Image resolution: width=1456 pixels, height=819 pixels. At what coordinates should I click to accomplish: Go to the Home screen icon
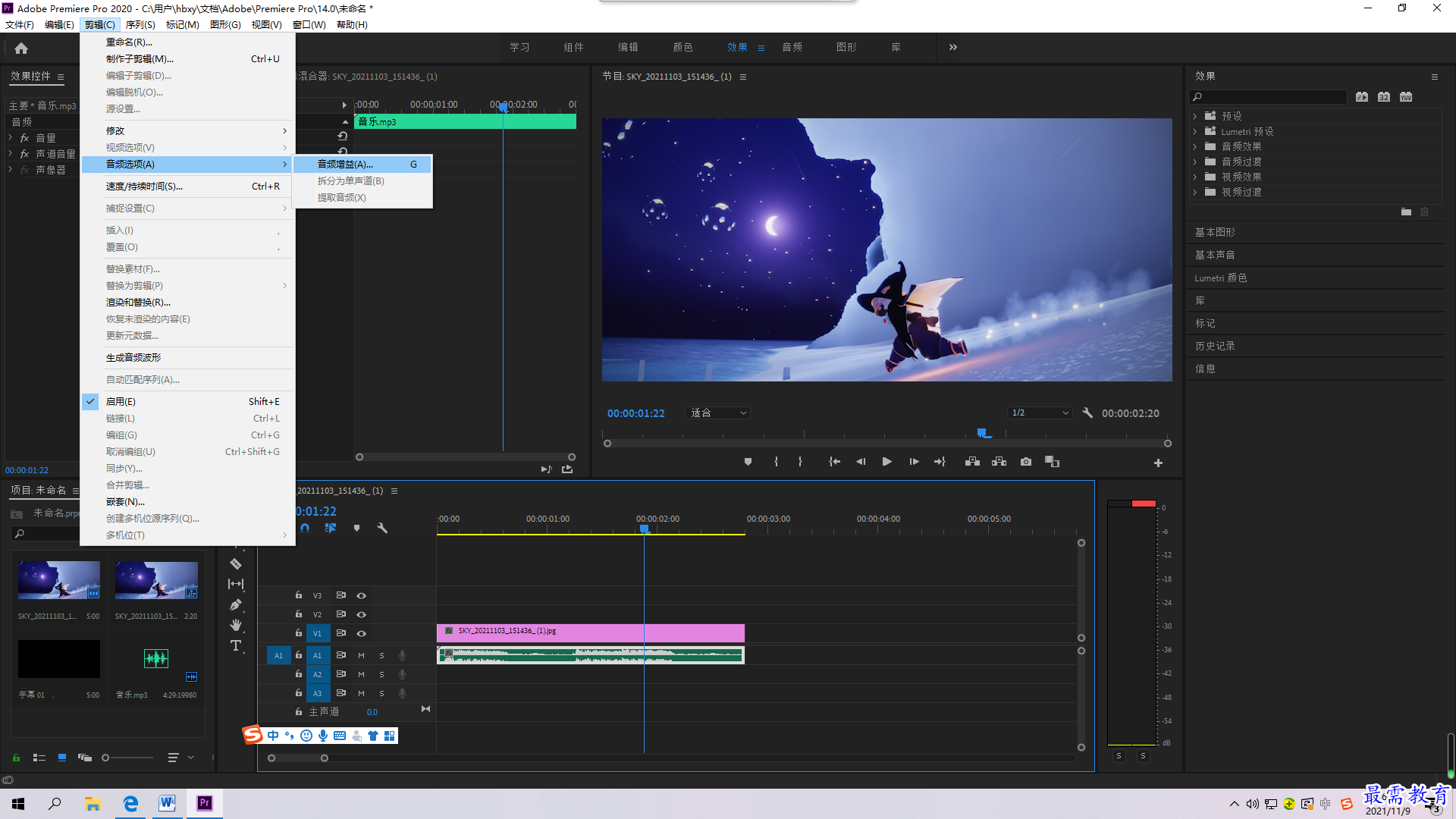(x=21, y=49)
